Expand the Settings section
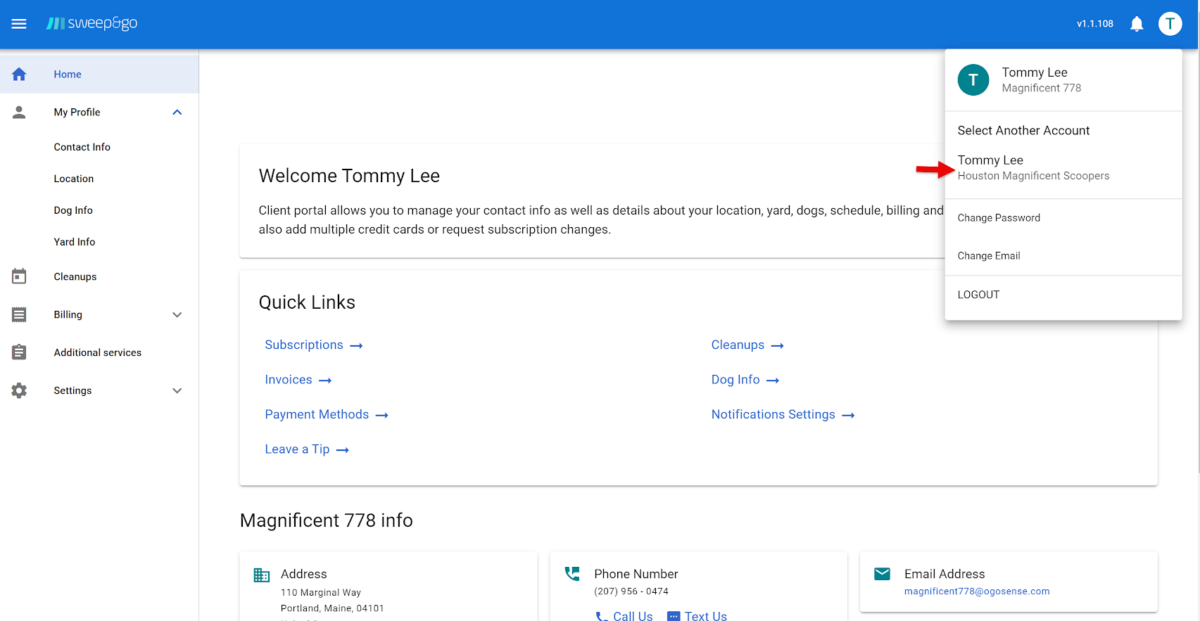 pyautogui.click(x=176, y=390)
